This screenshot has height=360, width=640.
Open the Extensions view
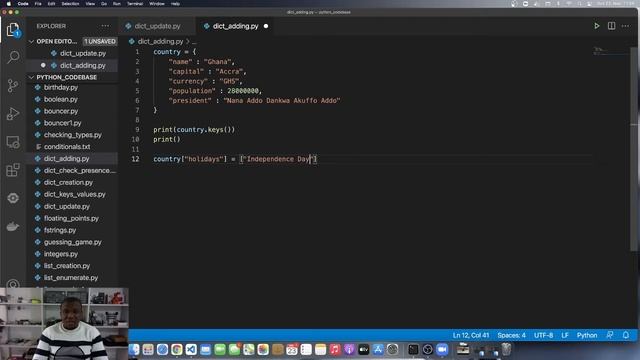point(13,170)
